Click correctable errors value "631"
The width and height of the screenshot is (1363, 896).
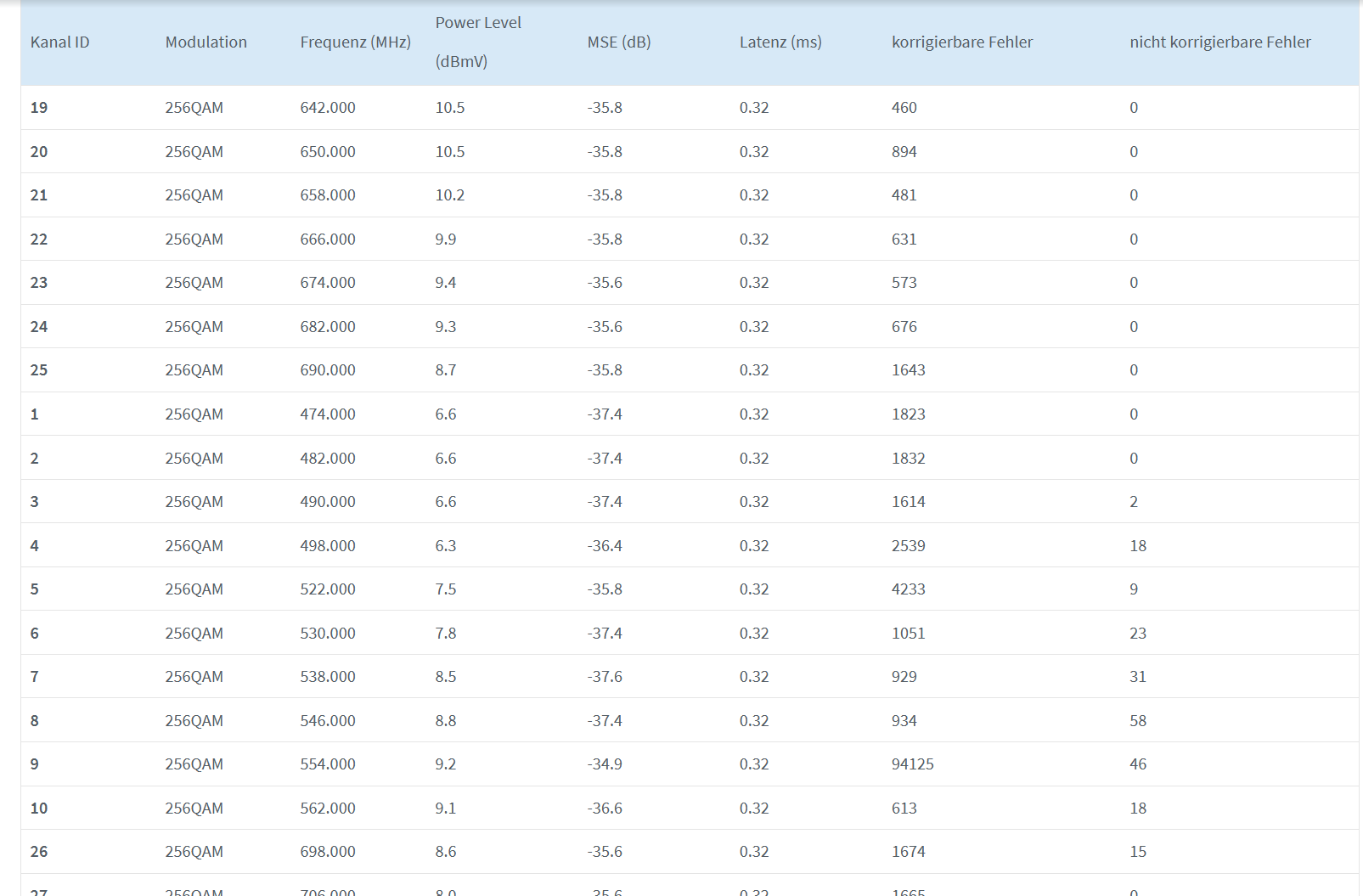904,239
